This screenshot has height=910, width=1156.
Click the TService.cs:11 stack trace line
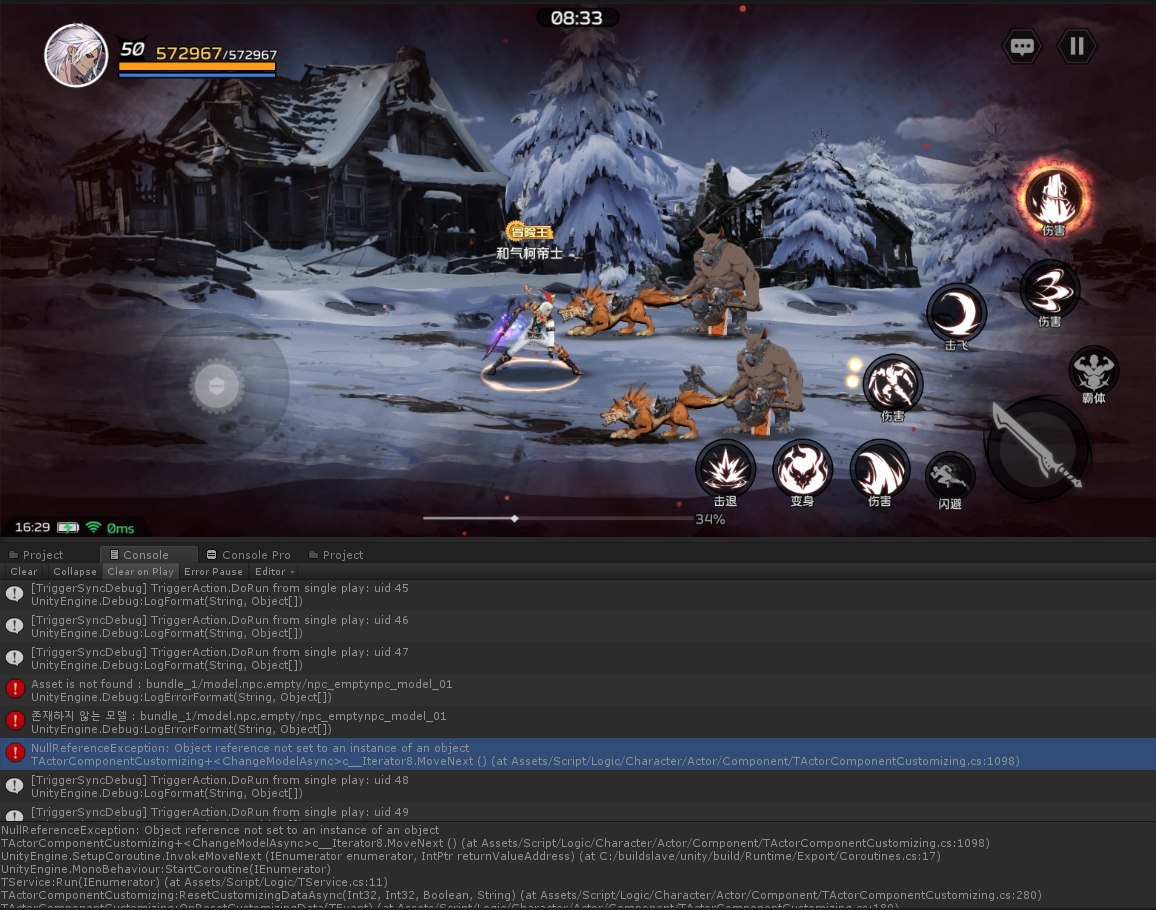[194, 882]
